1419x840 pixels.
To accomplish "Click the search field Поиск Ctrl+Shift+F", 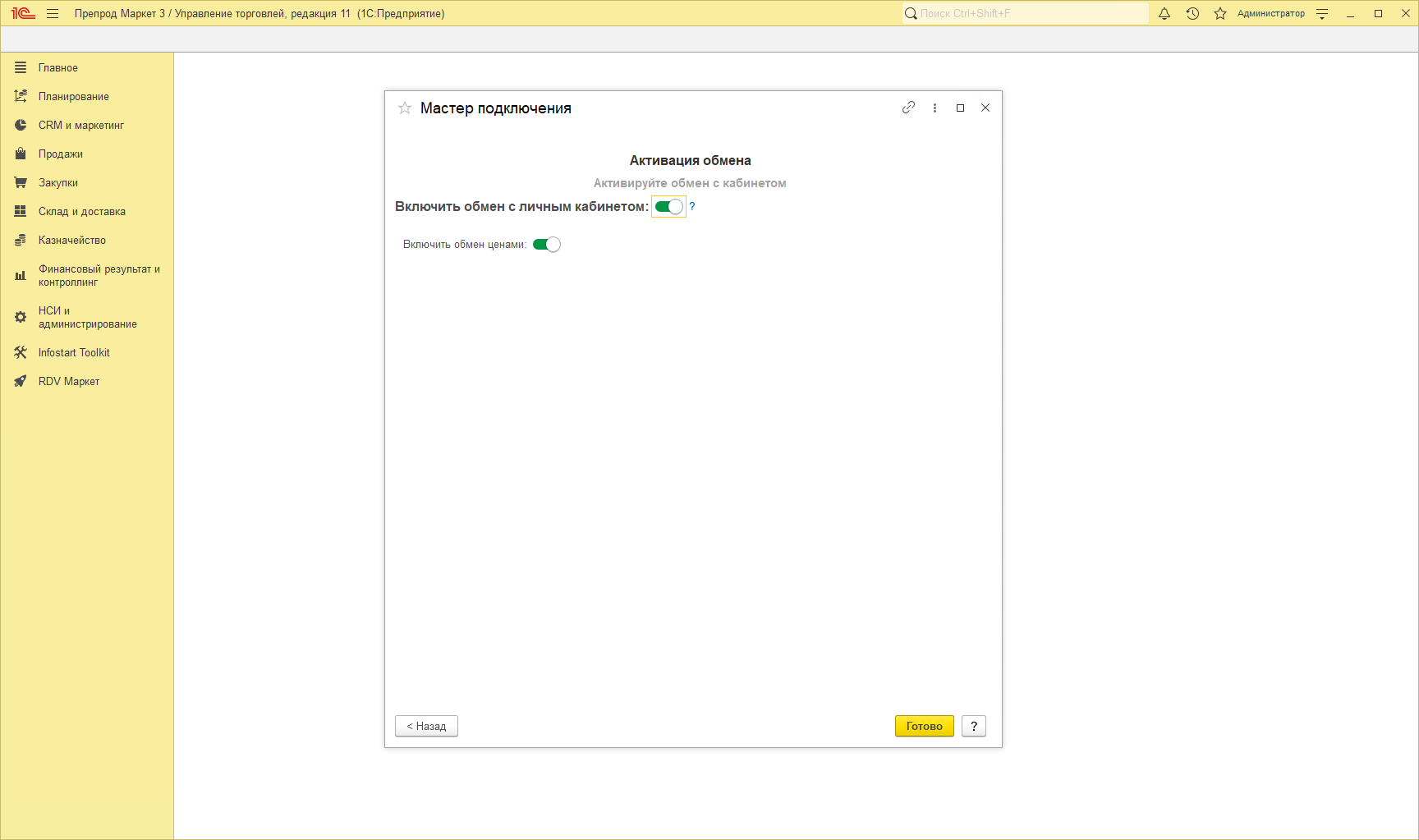I will [1025, 13].
